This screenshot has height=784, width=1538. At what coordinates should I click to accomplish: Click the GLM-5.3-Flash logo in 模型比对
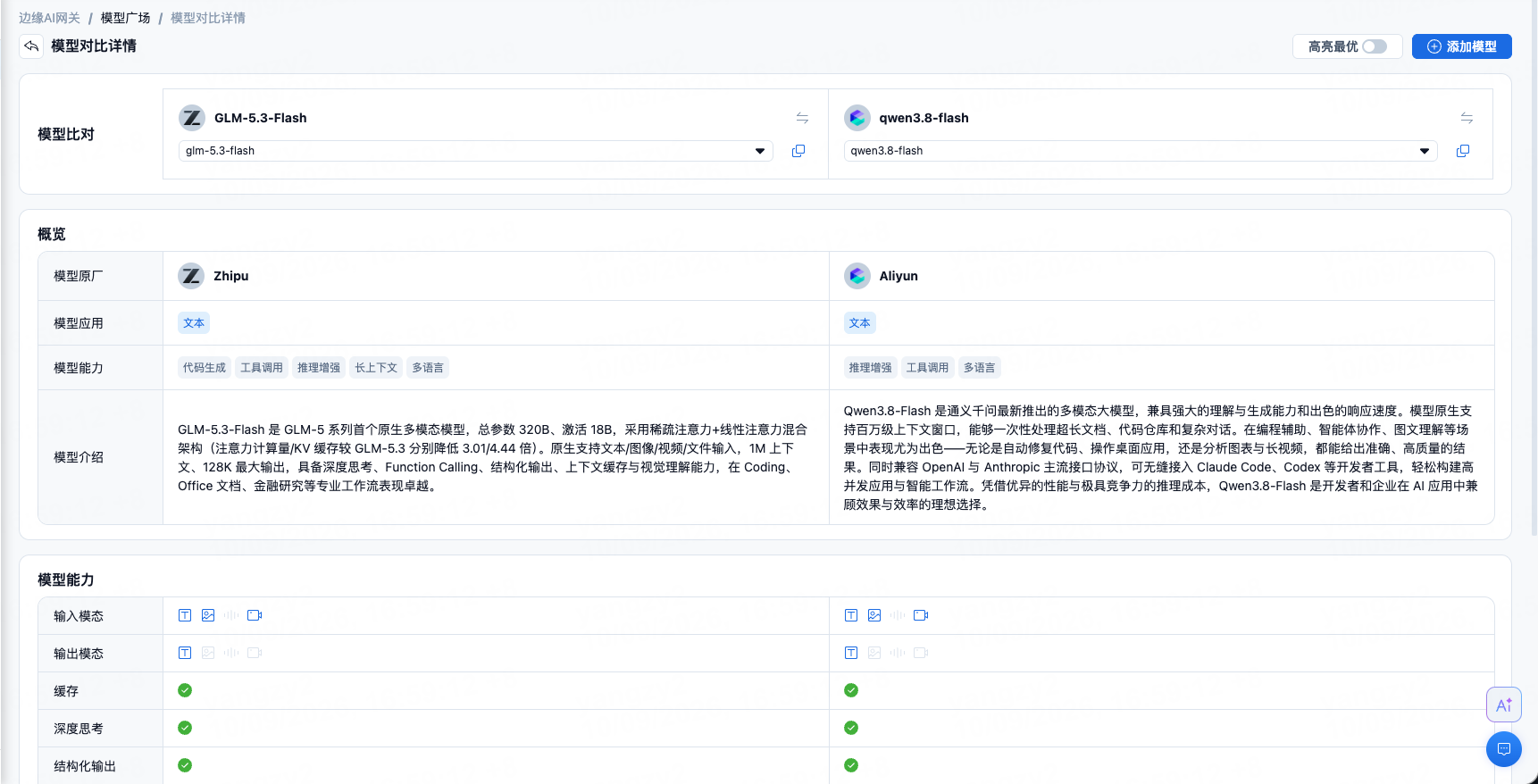point(192,118)
